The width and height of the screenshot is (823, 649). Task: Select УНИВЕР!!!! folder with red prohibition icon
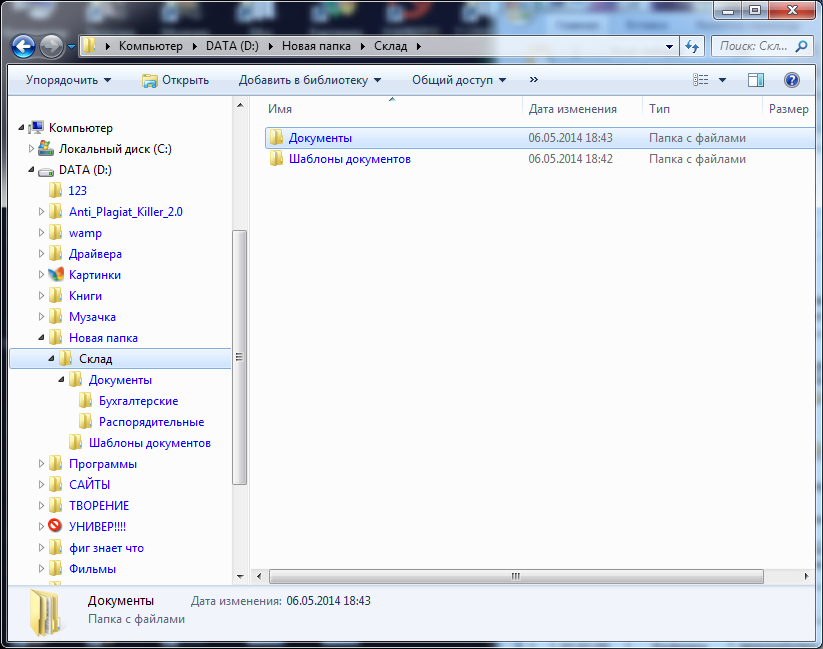[97, 527]
